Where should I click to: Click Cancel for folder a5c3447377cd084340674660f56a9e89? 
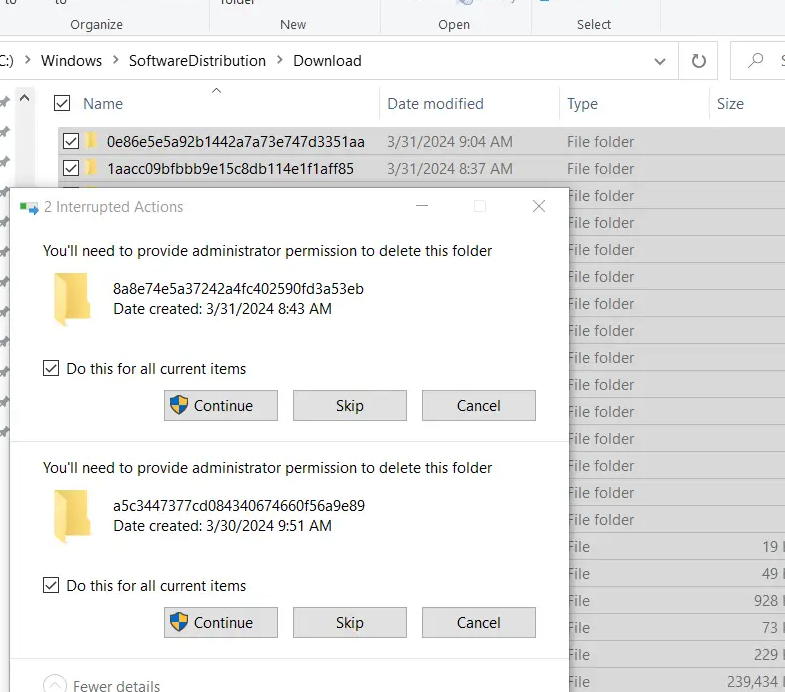coord(479,622)
